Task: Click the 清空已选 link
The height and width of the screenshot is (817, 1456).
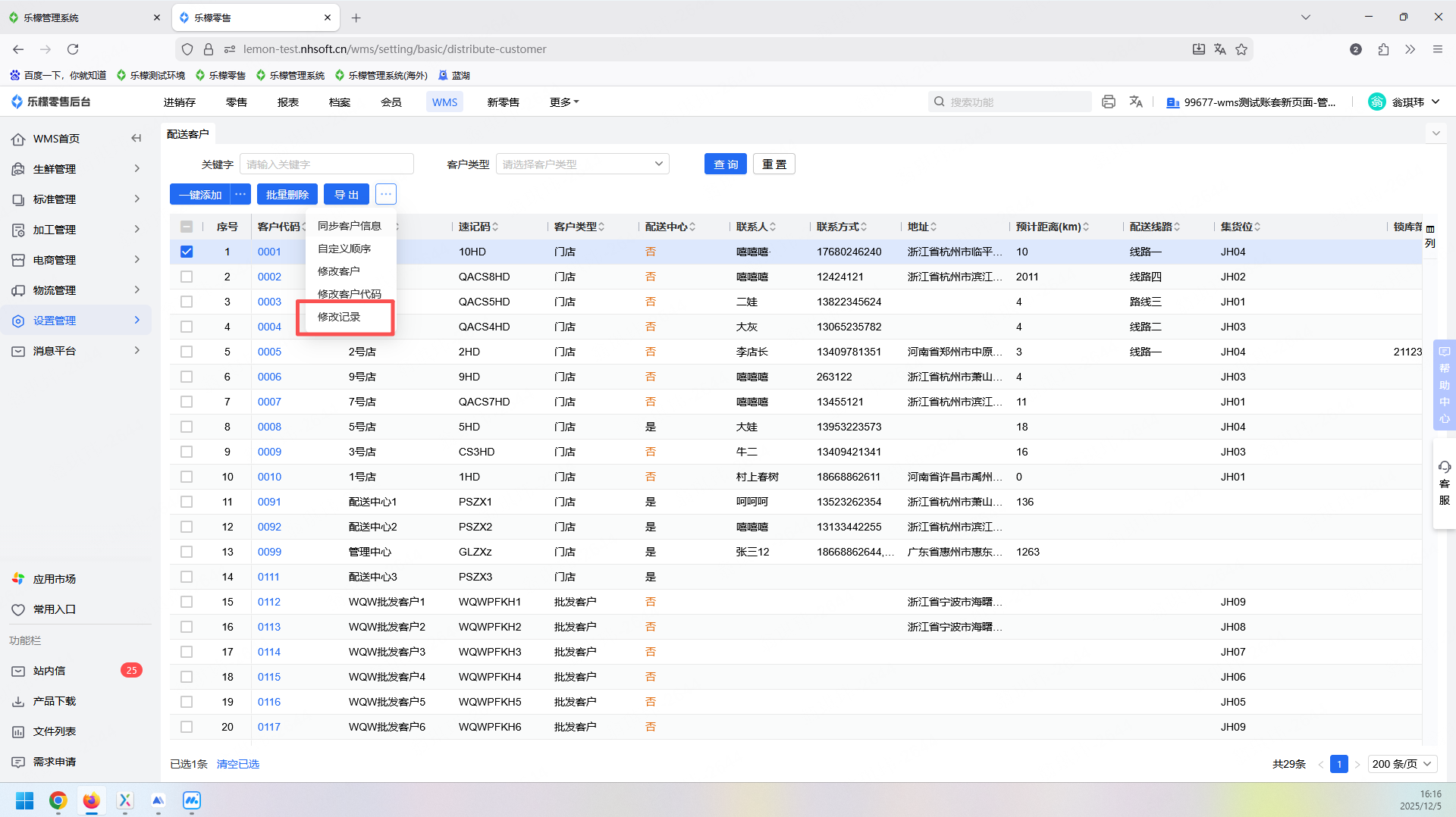Action: [x=237, y=764]
